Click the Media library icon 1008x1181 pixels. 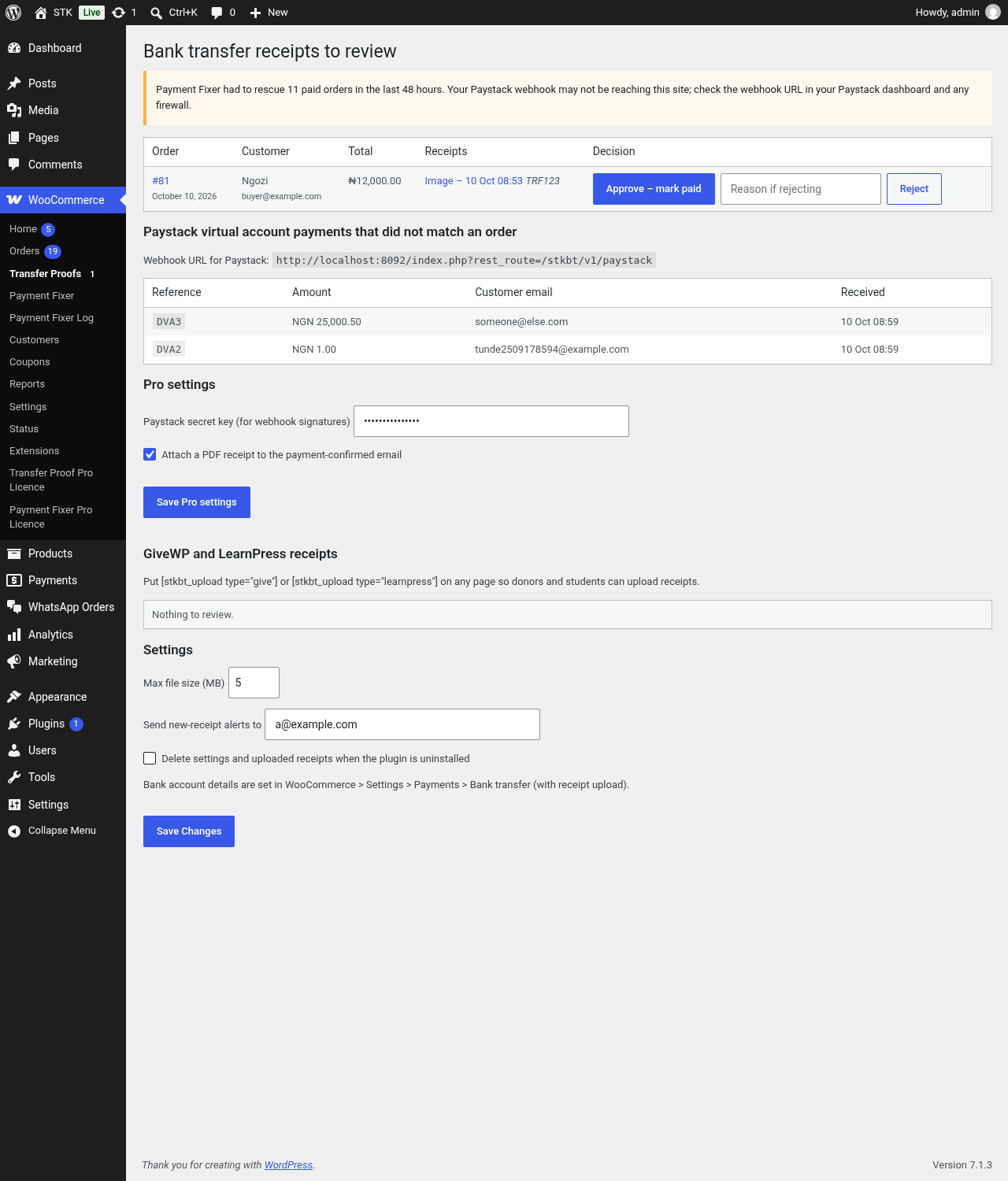click(14, 110)
